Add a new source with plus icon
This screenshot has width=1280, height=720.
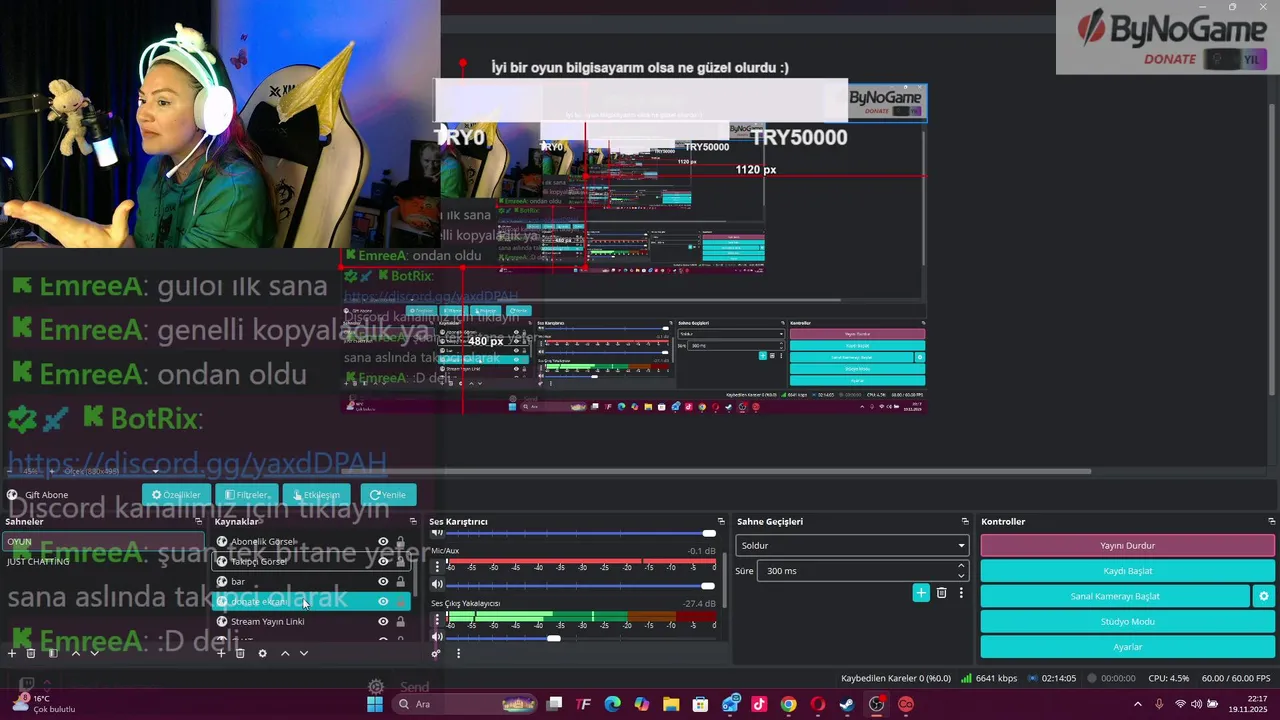221,653
